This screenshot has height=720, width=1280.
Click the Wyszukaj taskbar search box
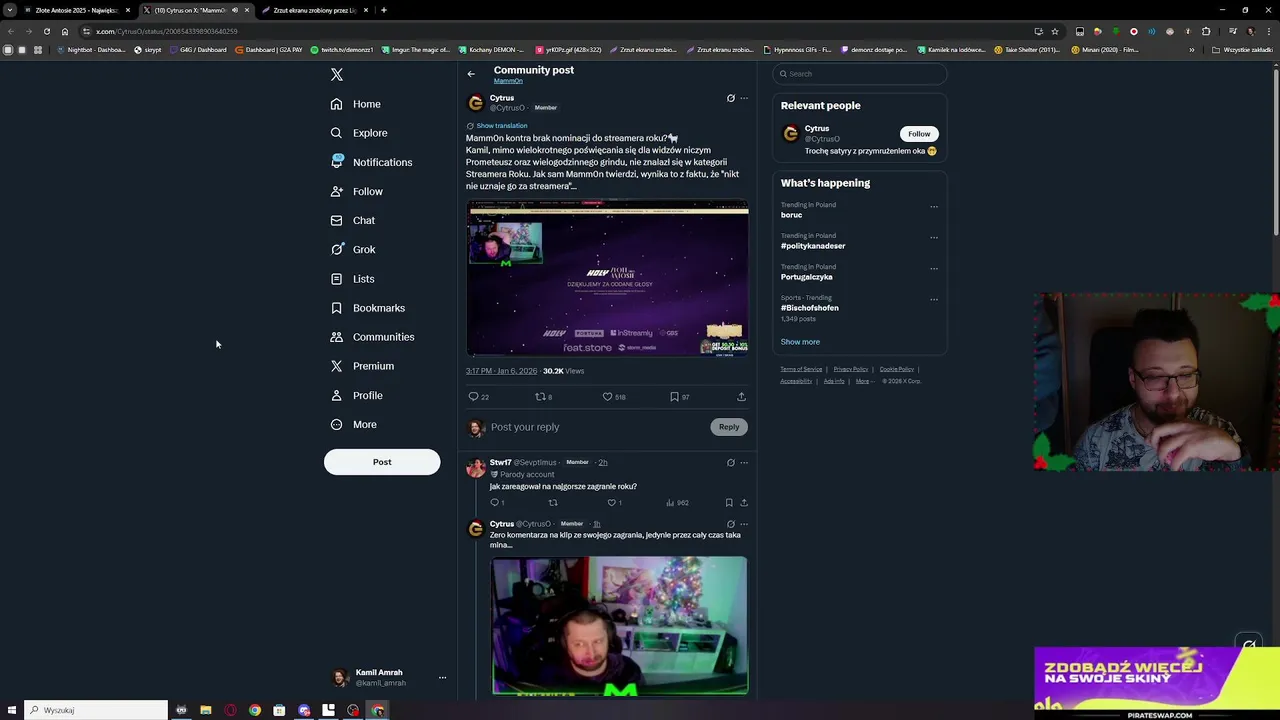coord(96,710)
